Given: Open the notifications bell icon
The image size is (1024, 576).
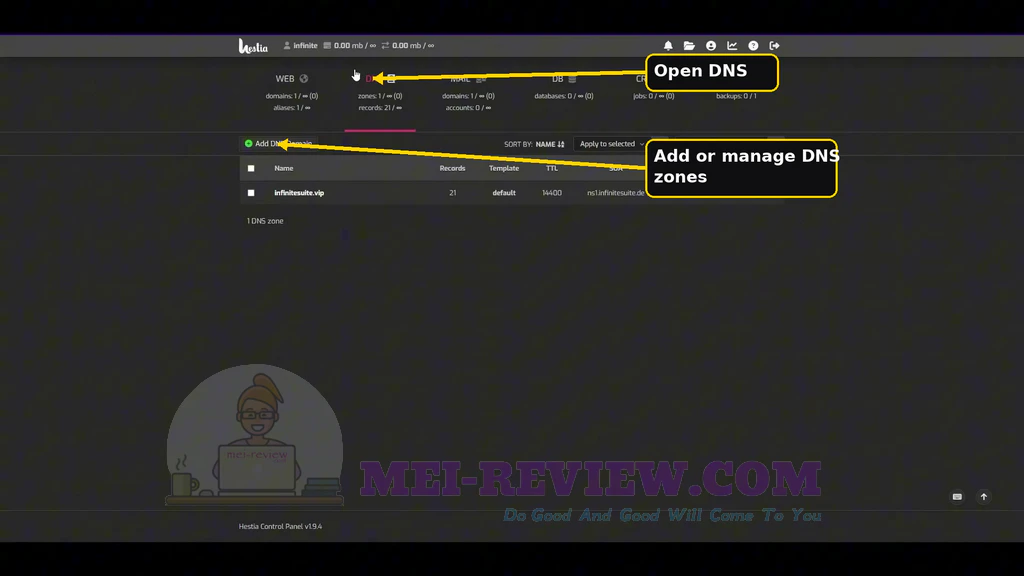Looking at the screenshot, I should [668, 46].
